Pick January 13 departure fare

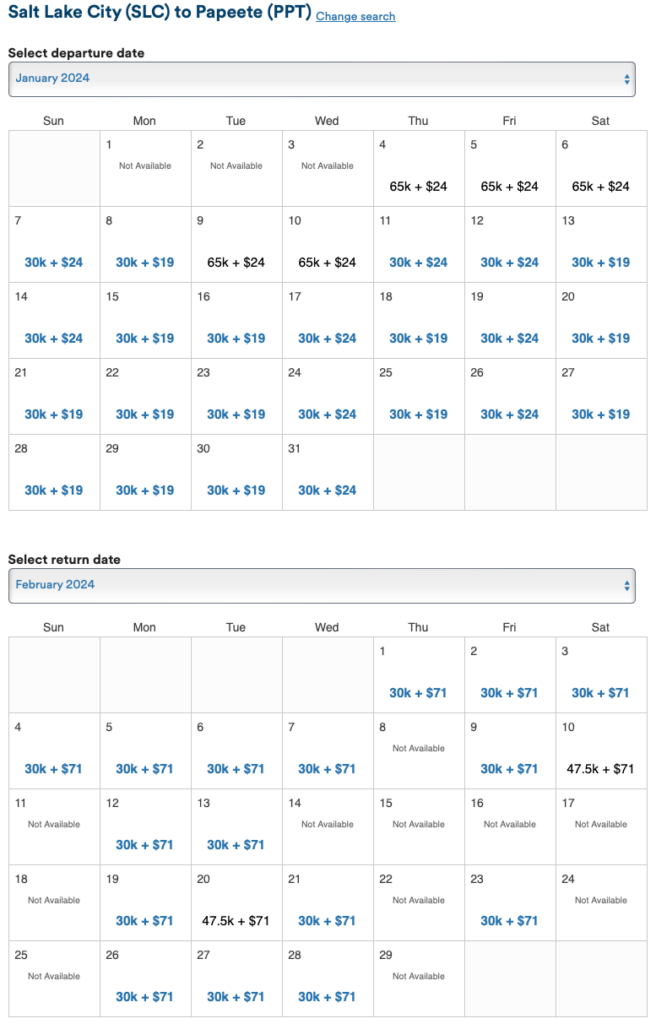[601, 262]
